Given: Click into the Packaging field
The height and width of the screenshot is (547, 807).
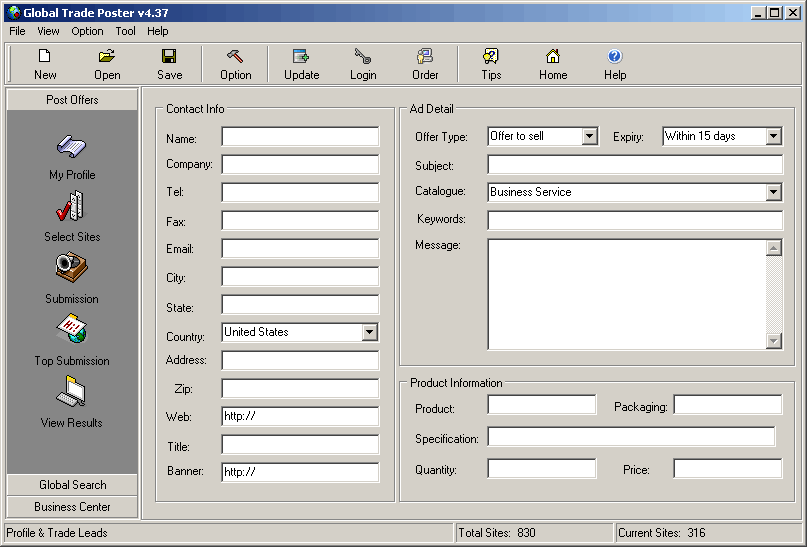Looking at the screenshot, I should [x=728, y=405].
